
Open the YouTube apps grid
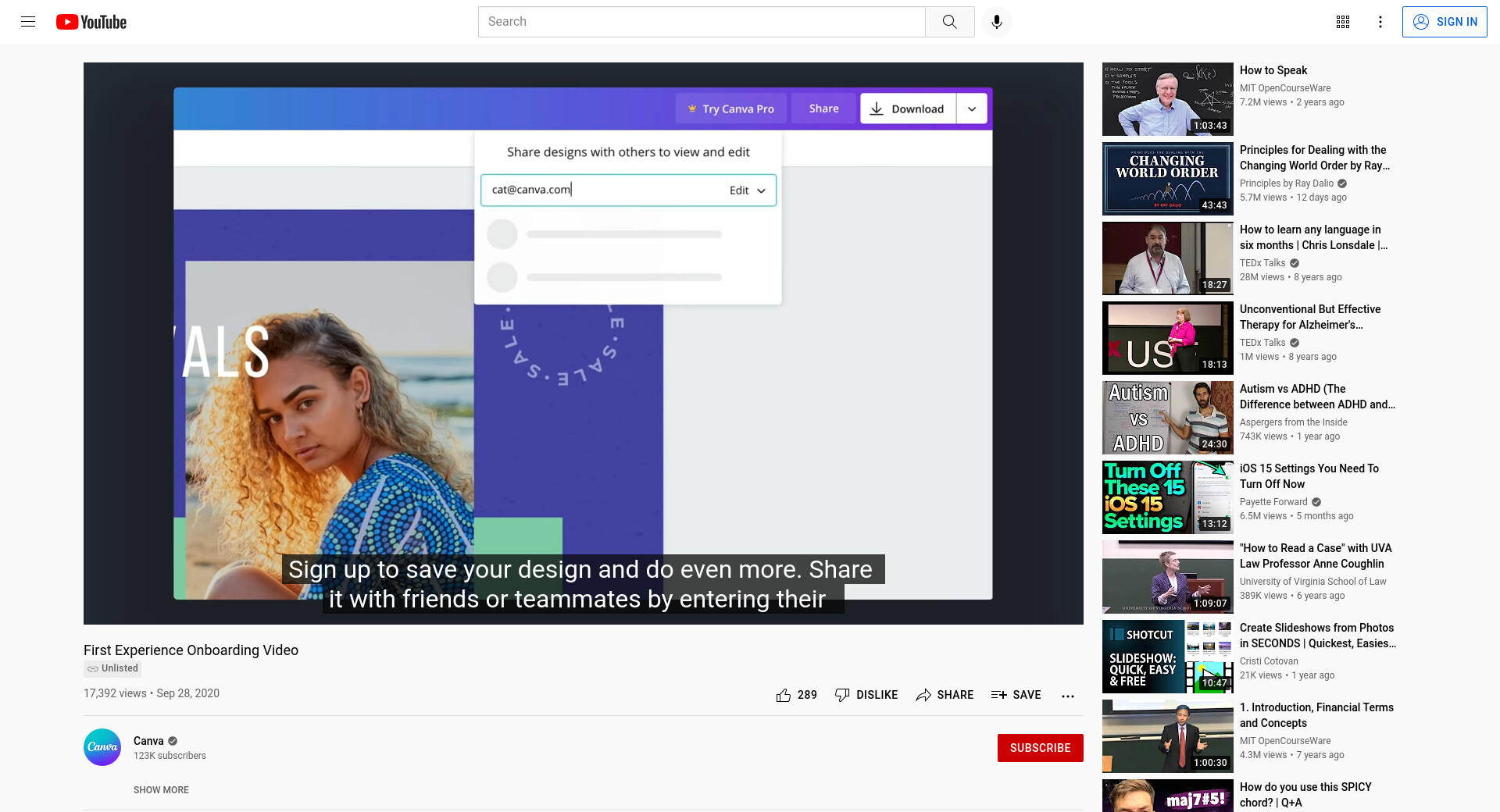tap(1343, 22)
